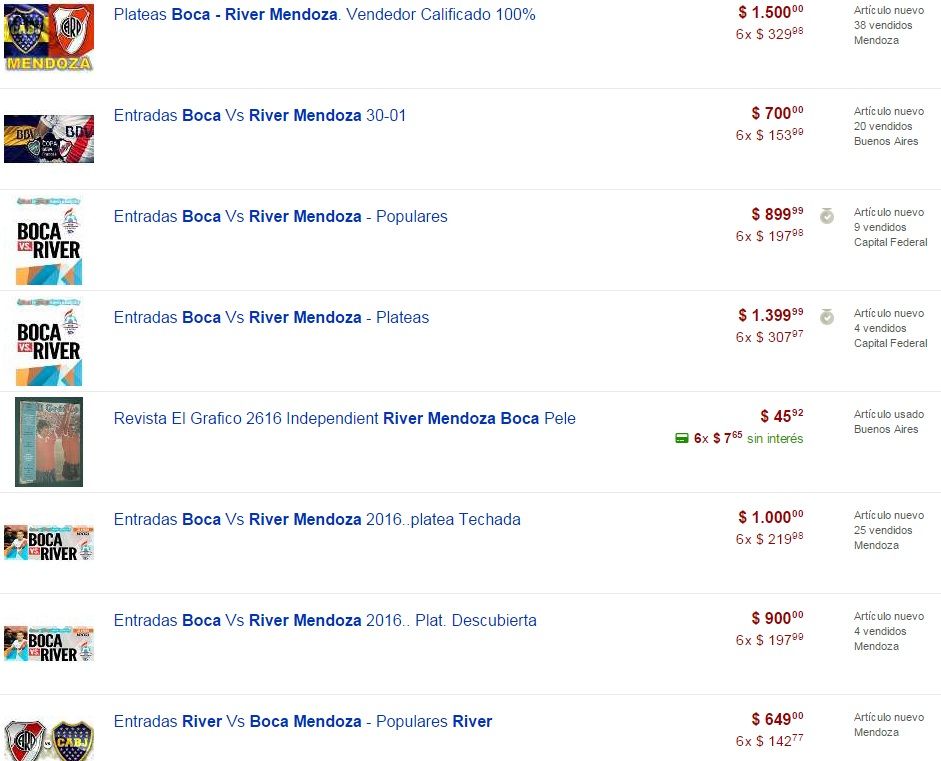The height and width of the screenshot is (761, 941).
Task: Open the 30-01 tickets listing thumbnail
Action: (x=49, y=138)
